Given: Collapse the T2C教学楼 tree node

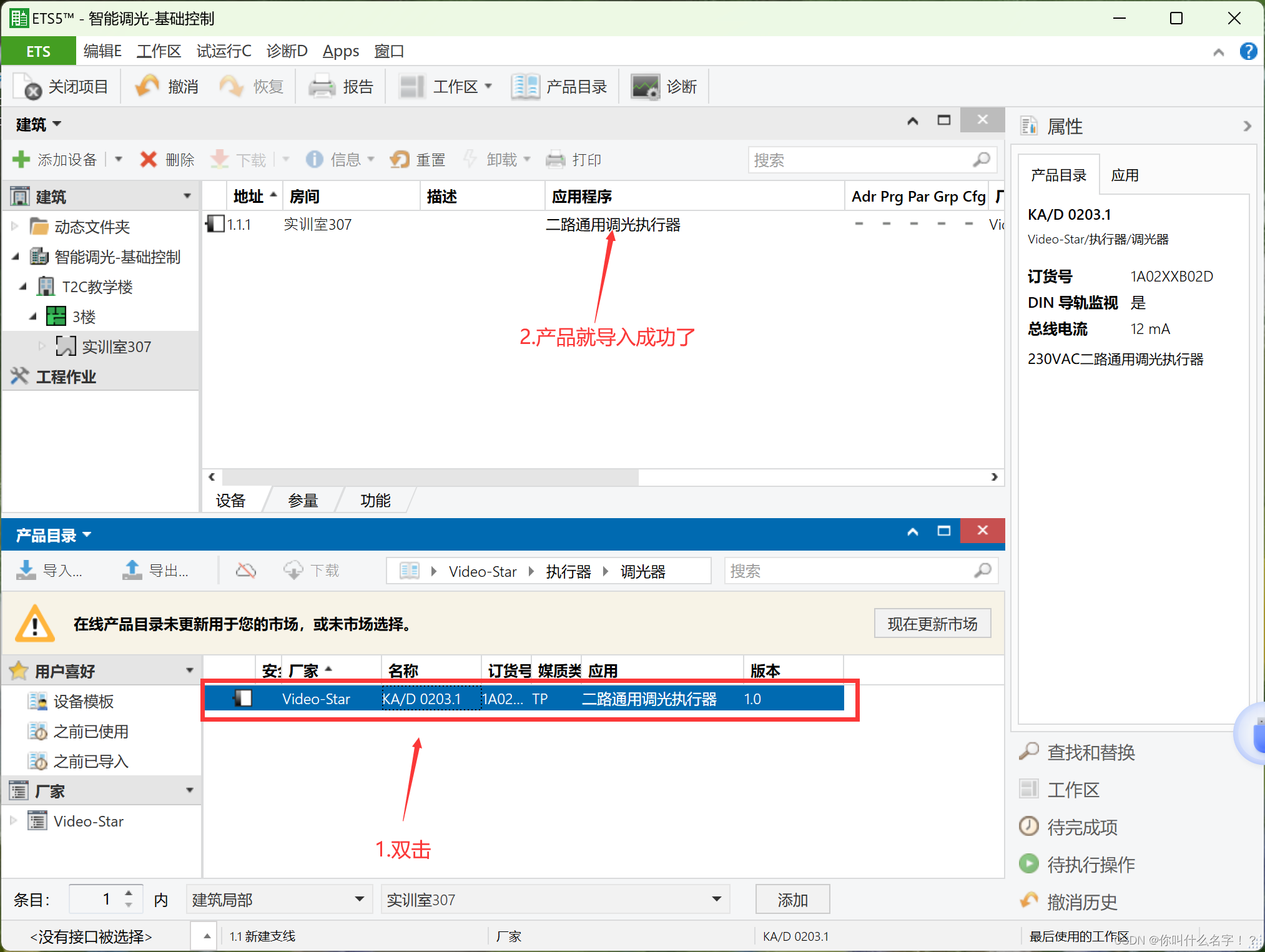Looking at the screenshot, I should click(23, 287).
